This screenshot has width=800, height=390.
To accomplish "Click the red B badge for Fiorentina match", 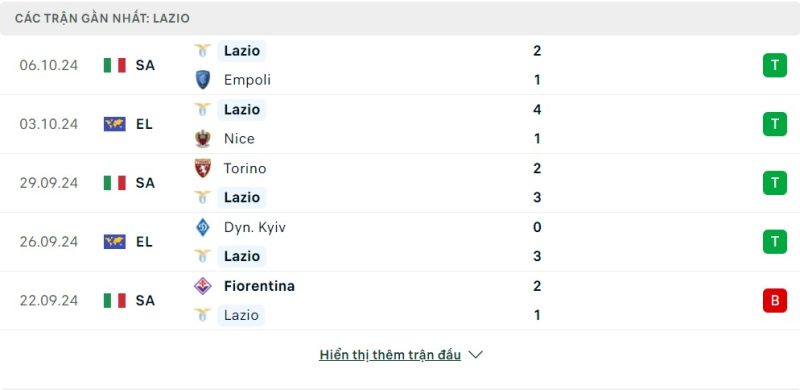I will [775, 300].
